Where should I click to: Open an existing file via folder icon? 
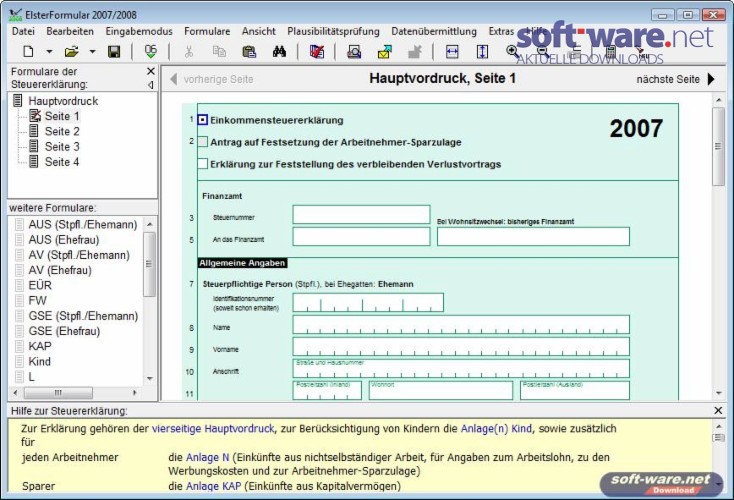coord(71,51)
